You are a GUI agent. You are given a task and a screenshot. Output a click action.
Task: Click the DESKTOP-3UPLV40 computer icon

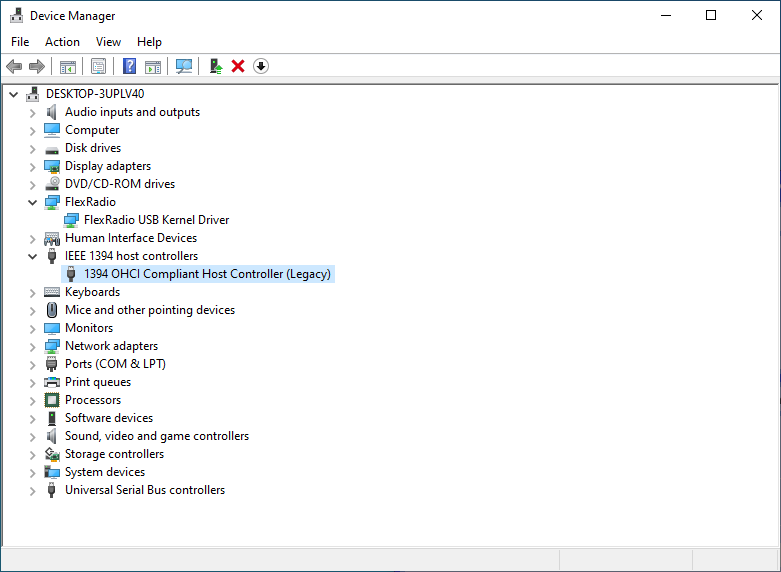point(33,94)
